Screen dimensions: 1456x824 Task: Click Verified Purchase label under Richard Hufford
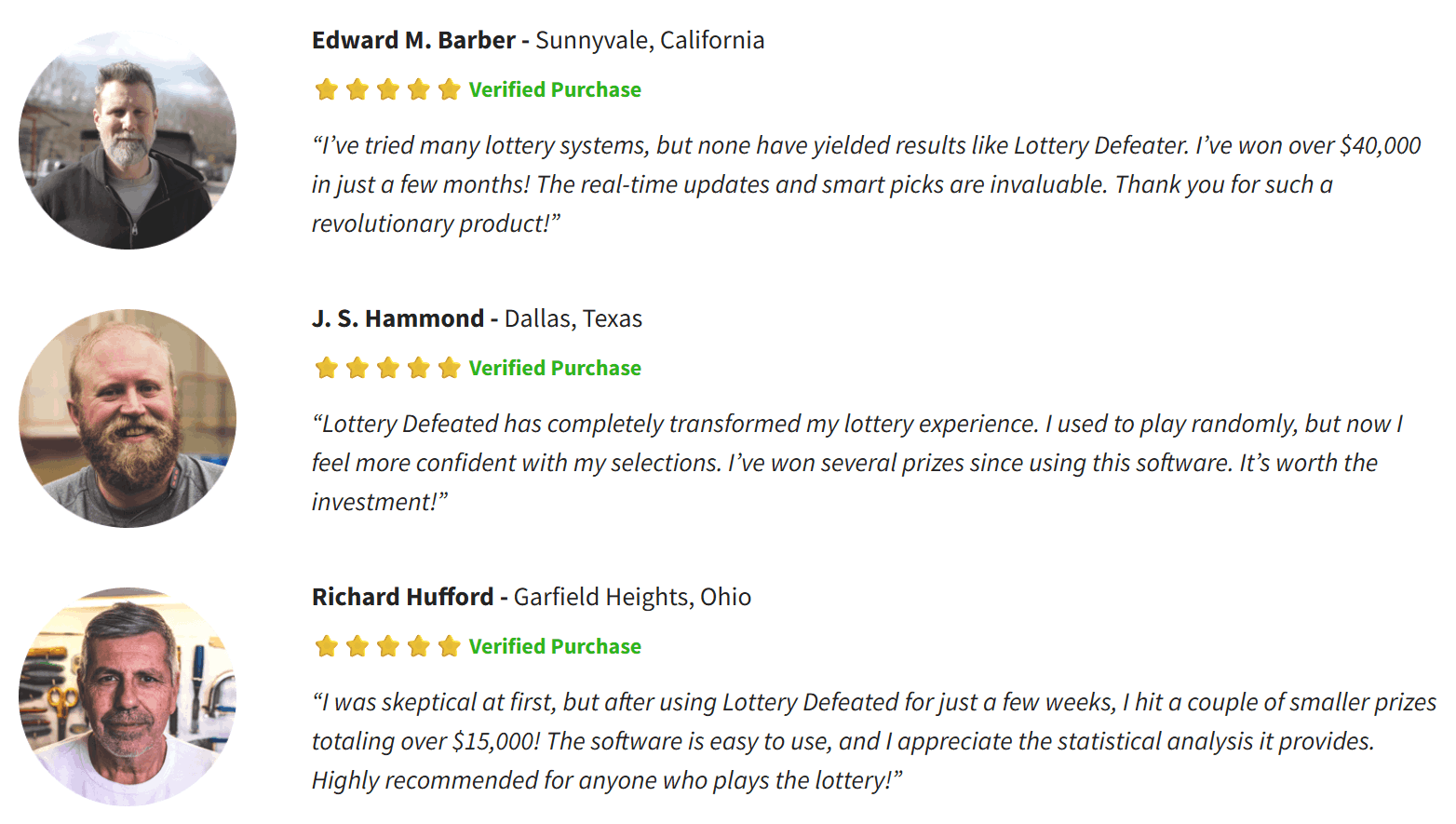click(x=555, y=646)
